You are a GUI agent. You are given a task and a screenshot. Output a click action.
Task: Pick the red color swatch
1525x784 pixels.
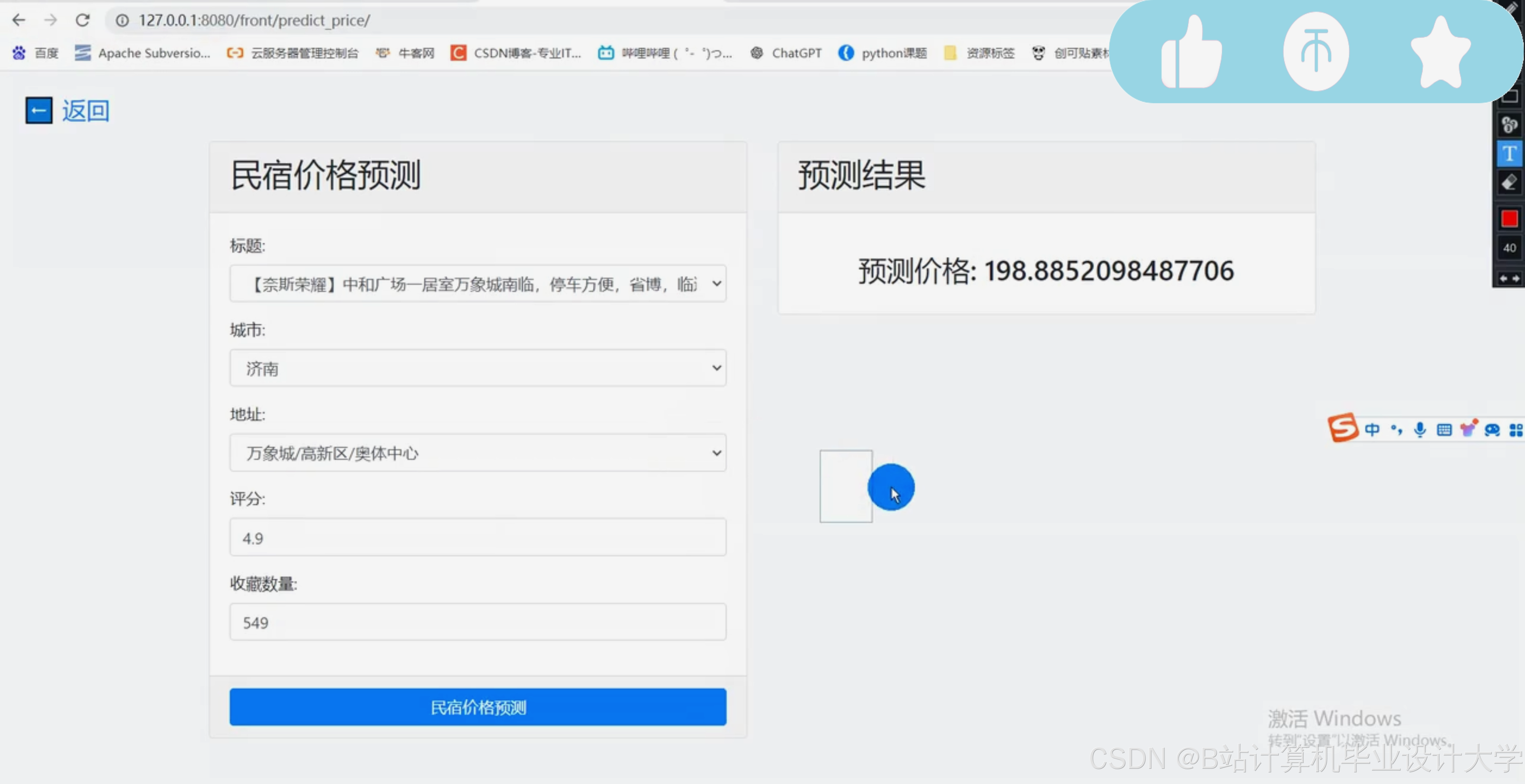(x=1509, y=220)
